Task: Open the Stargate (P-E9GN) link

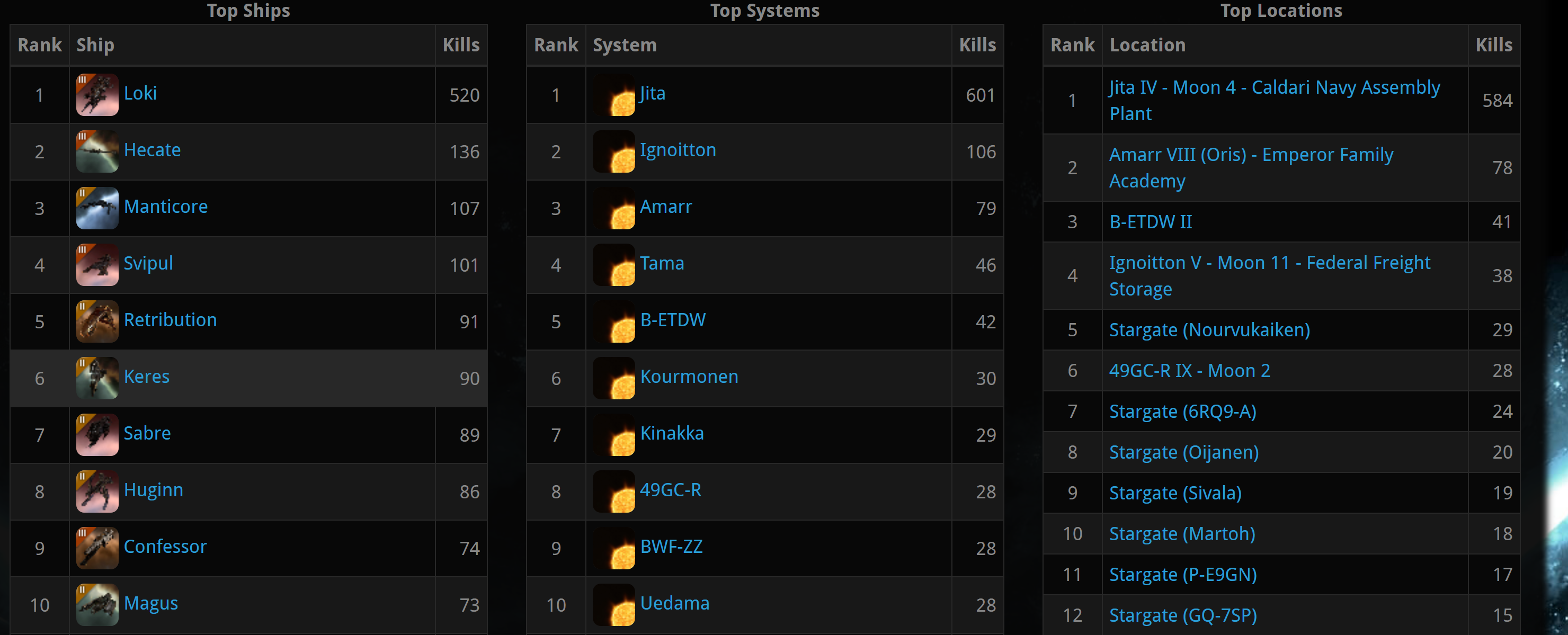Action: coord(1183,575)
